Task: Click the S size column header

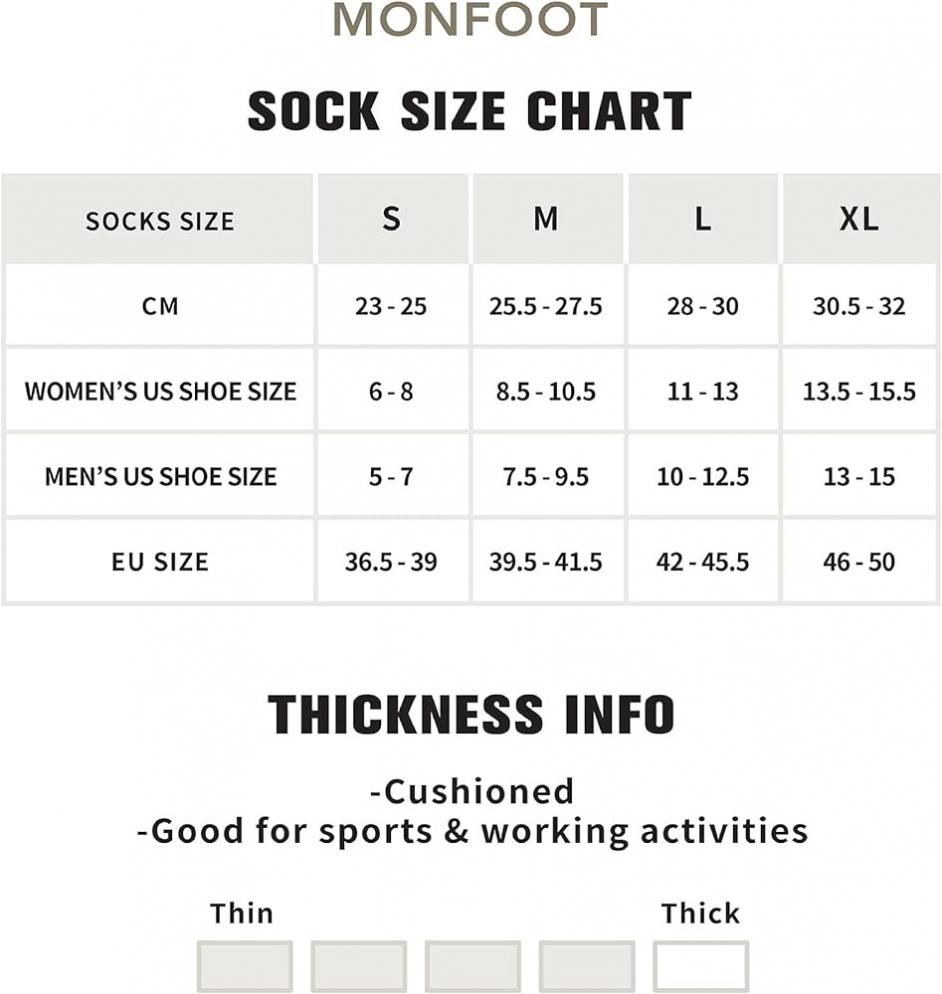Action: click(392, 219)
